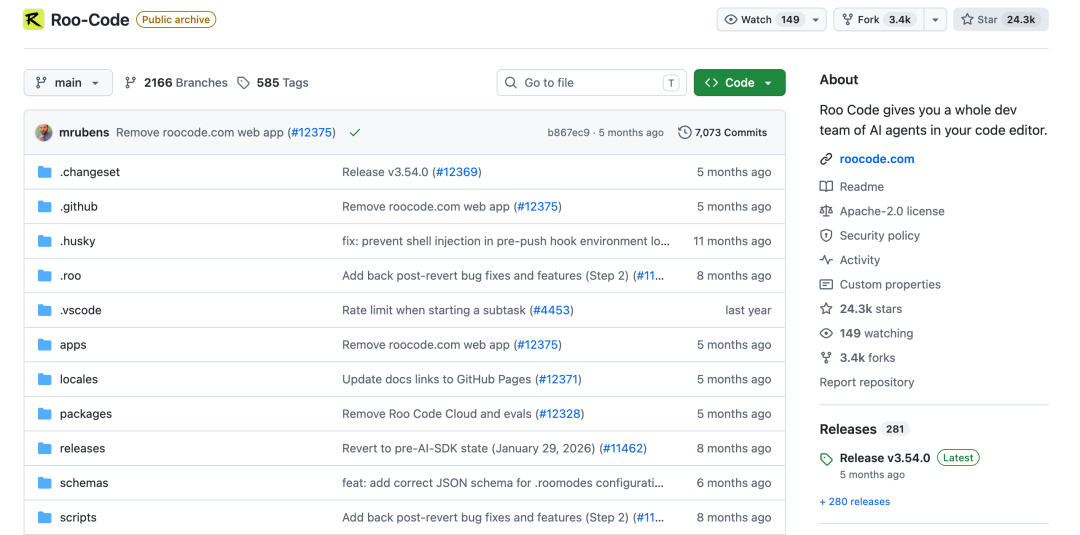Viewport: 1080px width, 535px height.
Task: Click the 585 Tags link
Action: (273, 83)
